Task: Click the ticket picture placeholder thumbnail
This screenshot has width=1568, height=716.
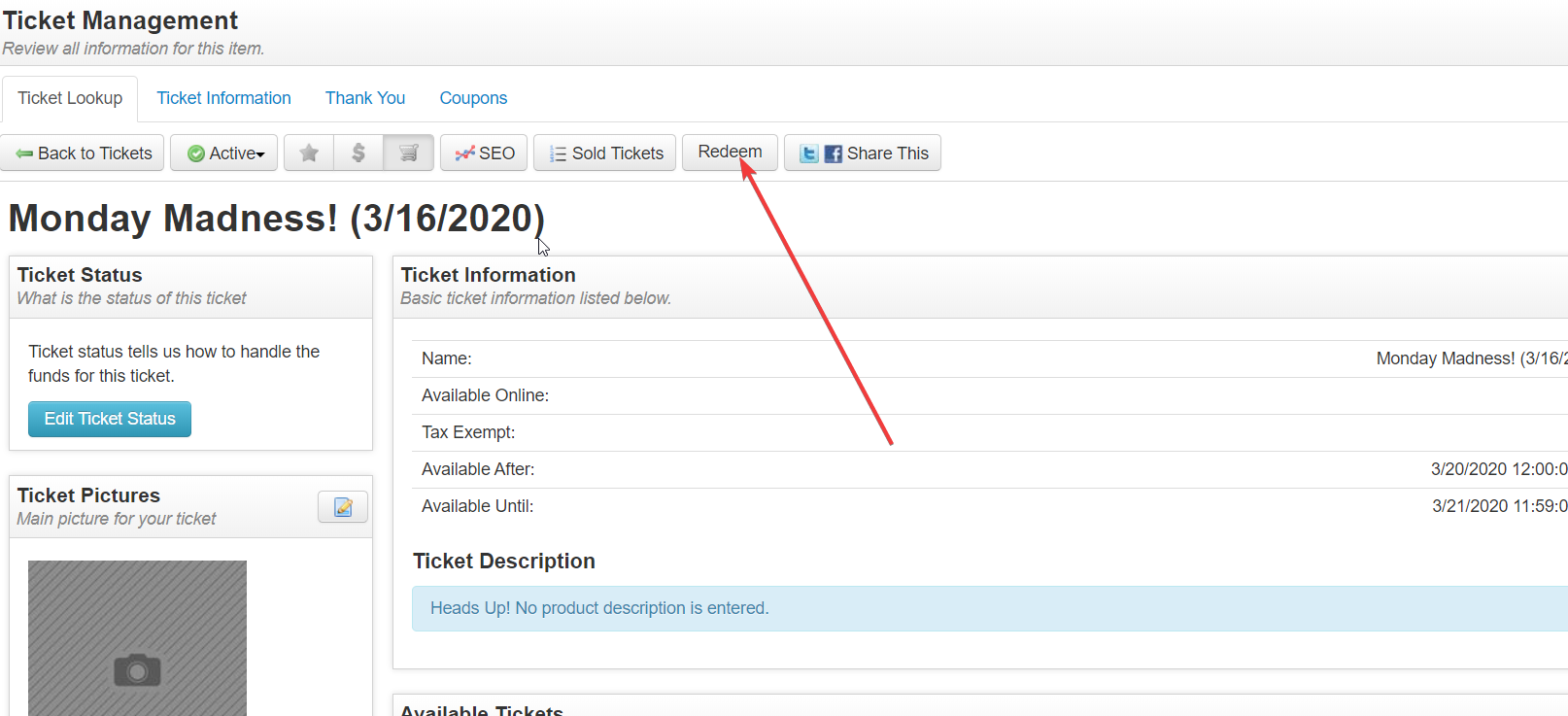Action: [137, 638]
